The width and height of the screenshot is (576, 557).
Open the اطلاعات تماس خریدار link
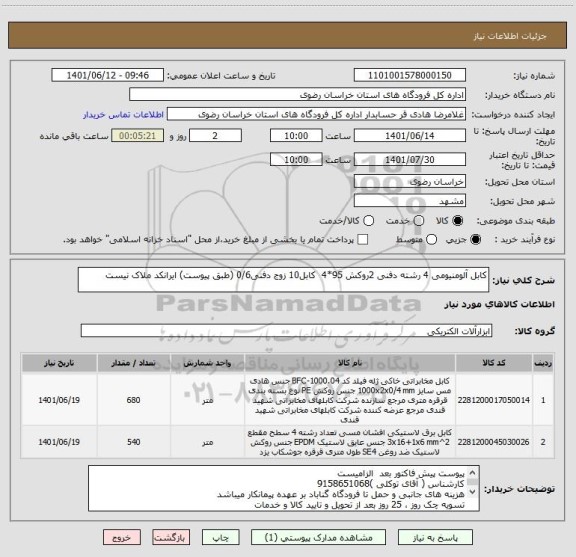123,115
